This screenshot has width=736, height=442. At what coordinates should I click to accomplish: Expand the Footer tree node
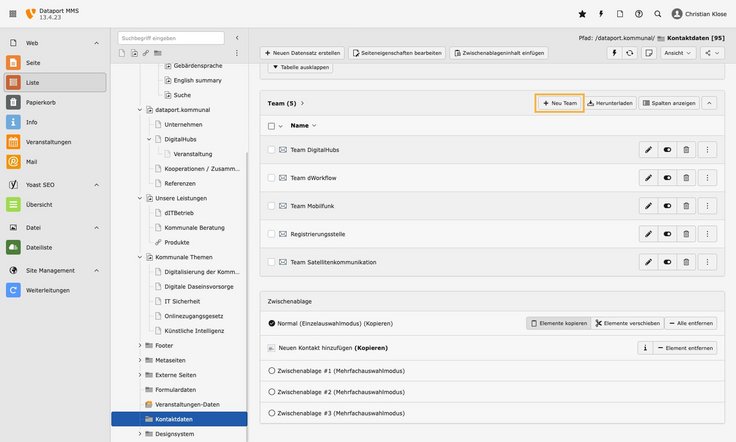(139, 345)
